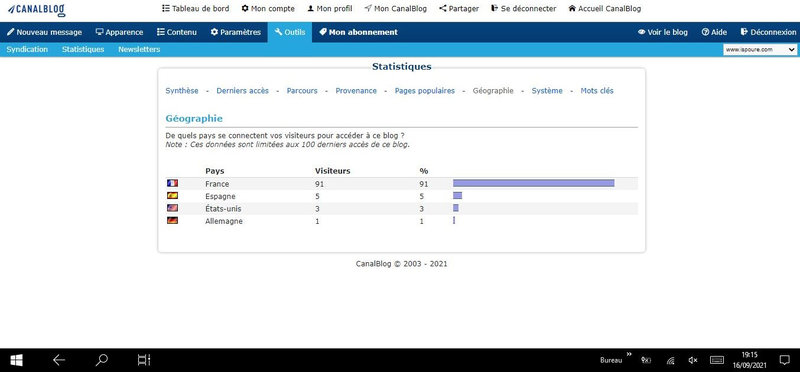800x372 pixels.
Task: Click Se déconnecter in top bar
Action: click(523, 9)
